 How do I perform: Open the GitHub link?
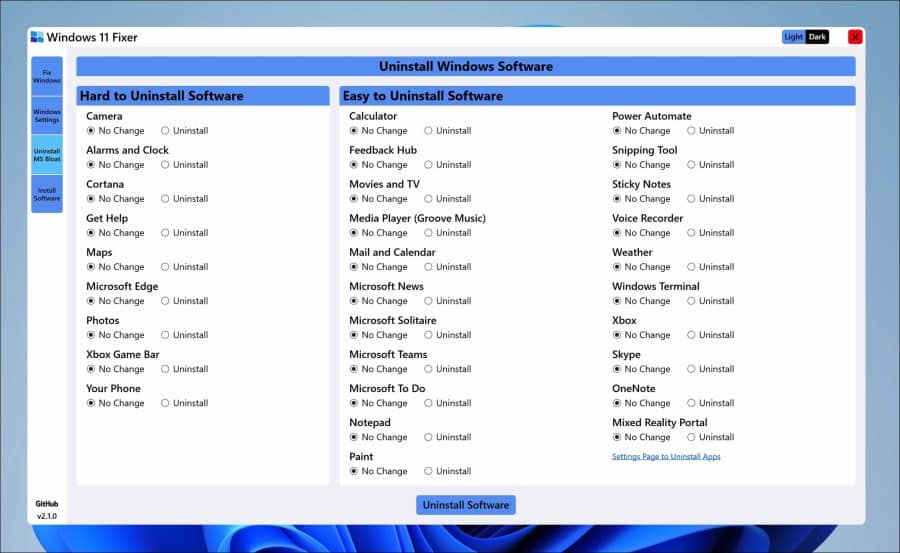point(46,504)
